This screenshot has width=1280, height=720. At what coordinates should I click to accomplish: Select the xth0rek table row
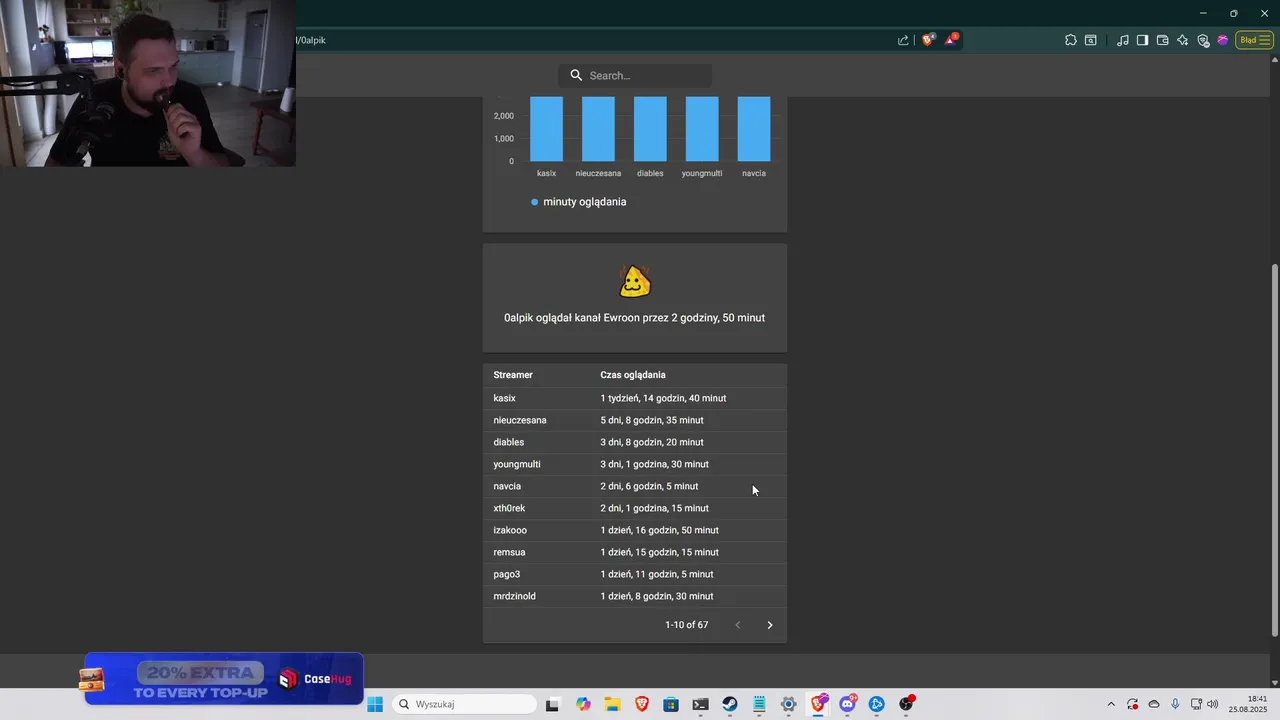click(x=635, y=508)
